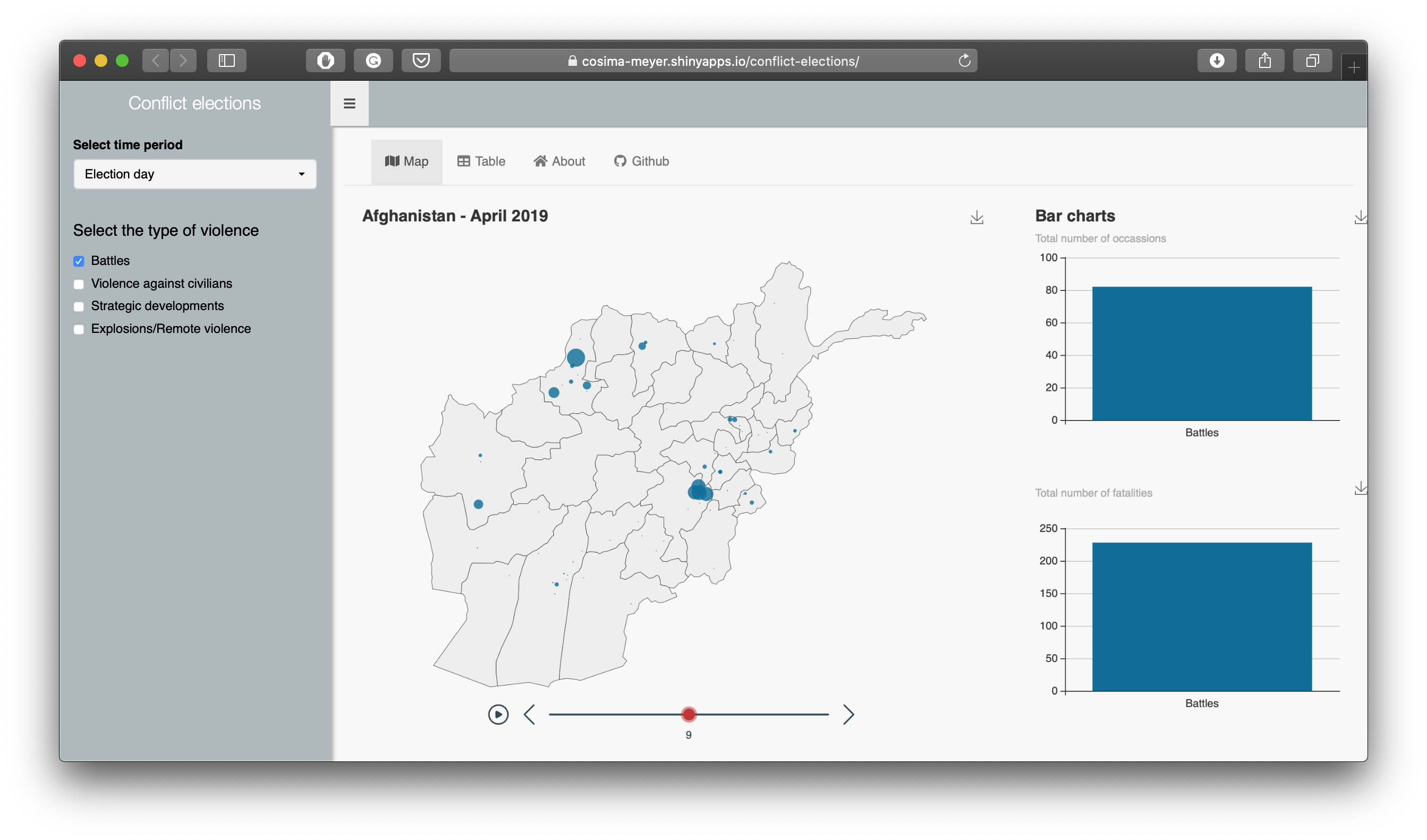1427x840 pixels.
Task: Follow the Github link tab
Action: [642, 161]
